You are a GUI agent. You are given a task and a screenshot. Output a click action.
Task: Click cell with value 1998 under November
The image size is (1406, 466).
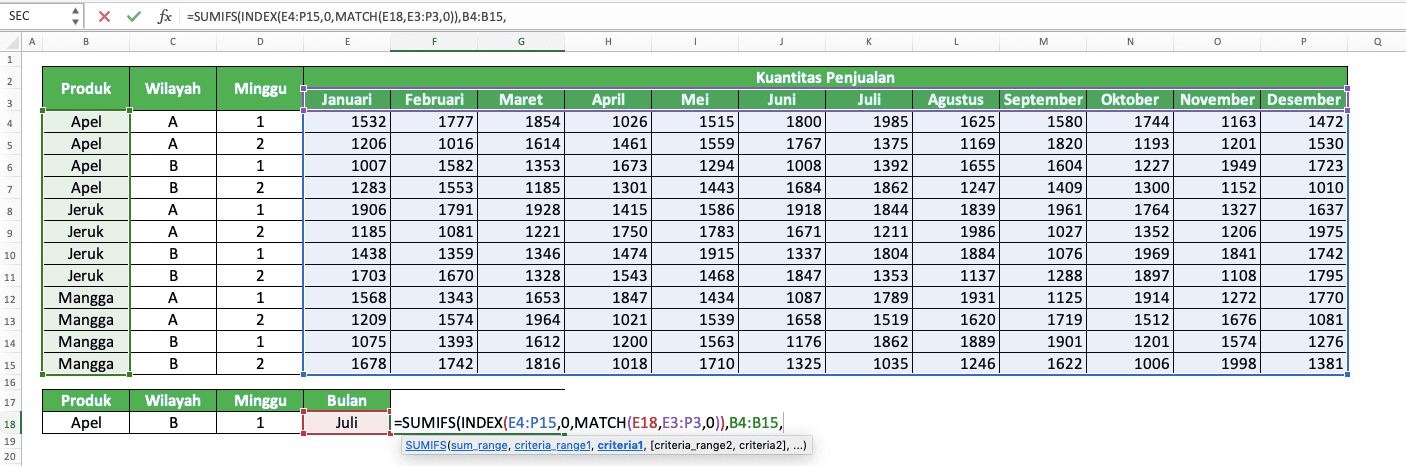coord(1217,364)
